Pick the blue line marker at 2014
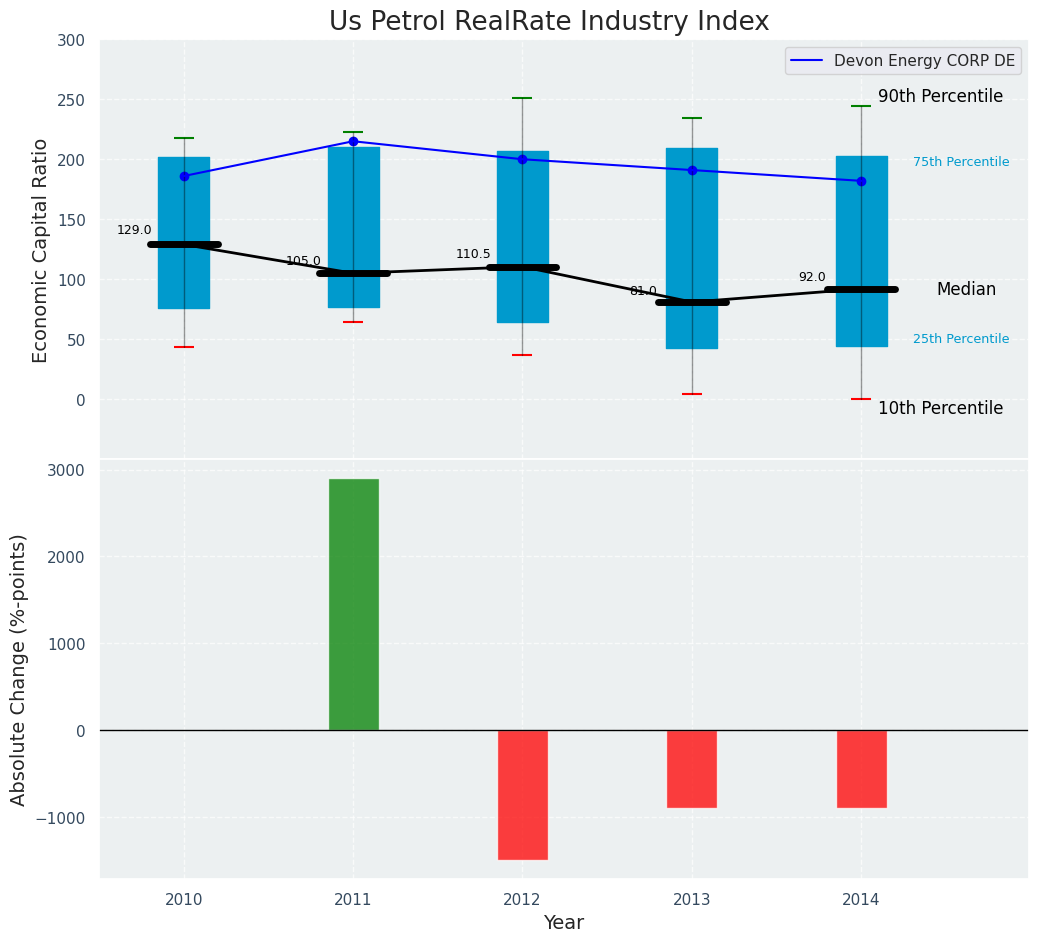The height and width of the screenshot is (942, 1039). (861, 181)
